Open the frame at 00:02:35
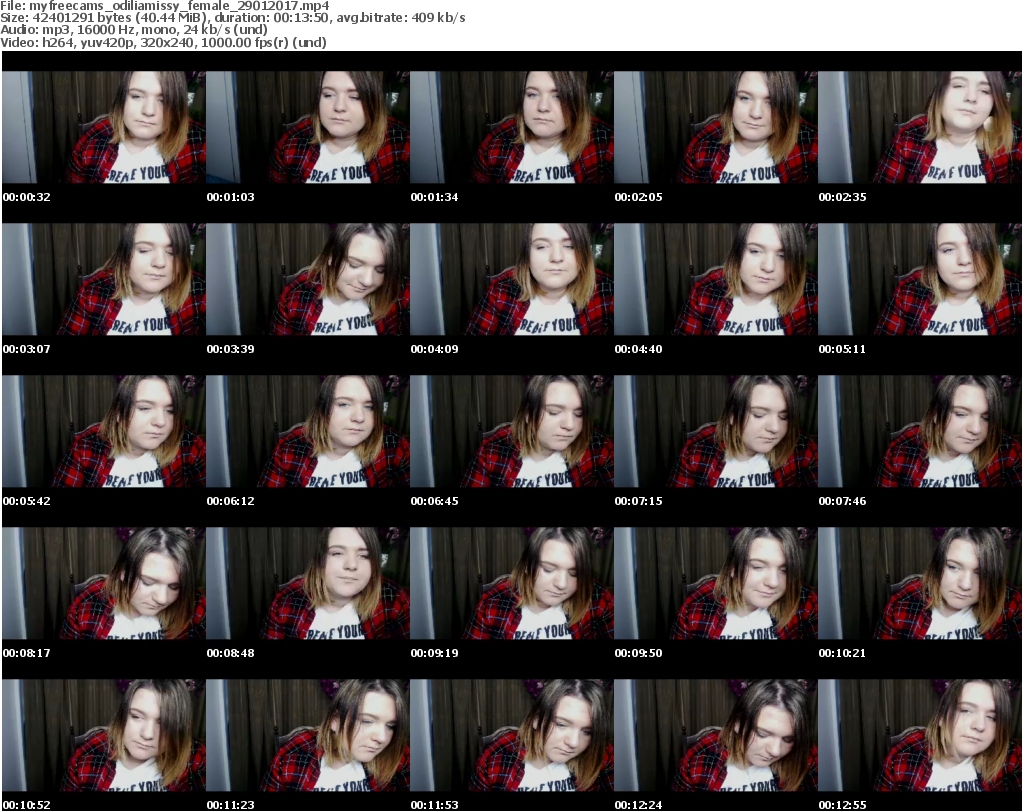The width and height of the screenshot is (1024, 811). tap(919, 127)
